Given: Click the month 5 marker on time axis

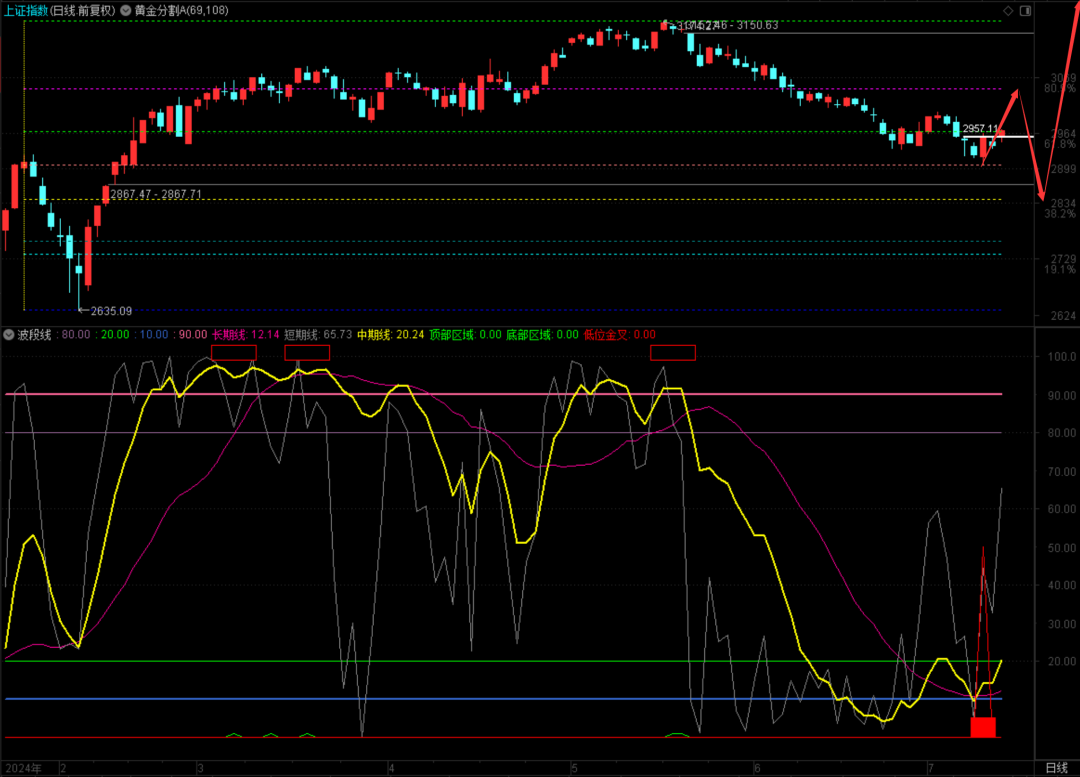Looking at the screenshot, I should [574, 768].
